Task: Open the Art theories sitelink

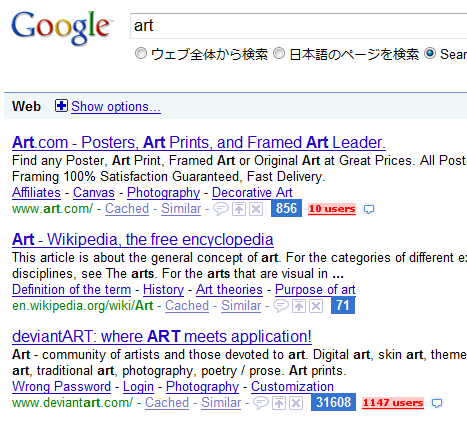Action: [229, 290]
